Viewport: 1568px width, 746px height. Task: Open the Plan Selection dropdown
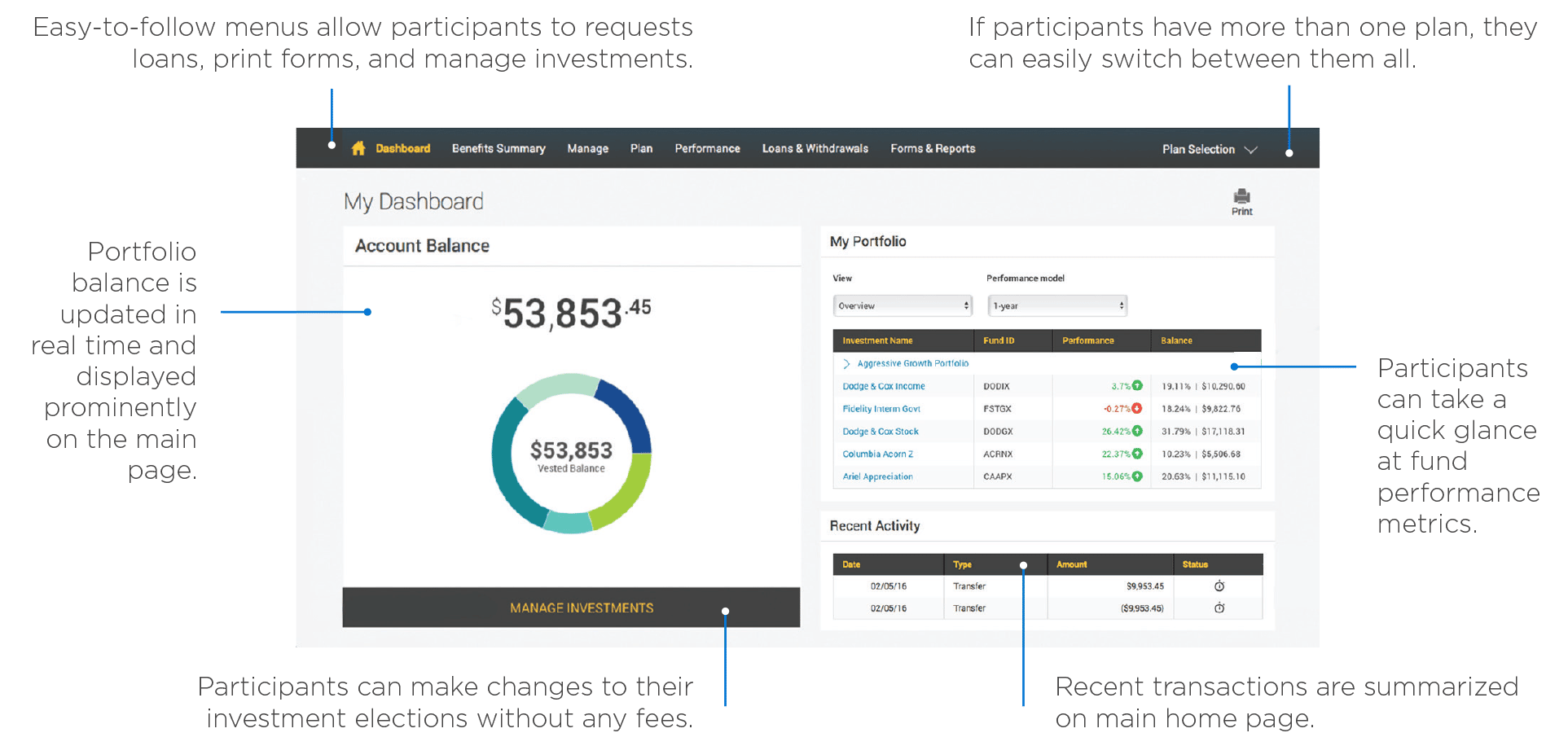[1210, 149]
